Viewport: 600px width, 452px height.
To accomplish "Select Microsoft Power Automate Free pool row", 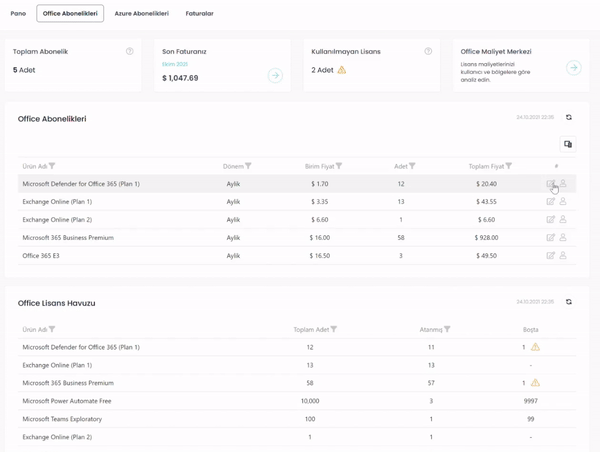I will point(297,401).
